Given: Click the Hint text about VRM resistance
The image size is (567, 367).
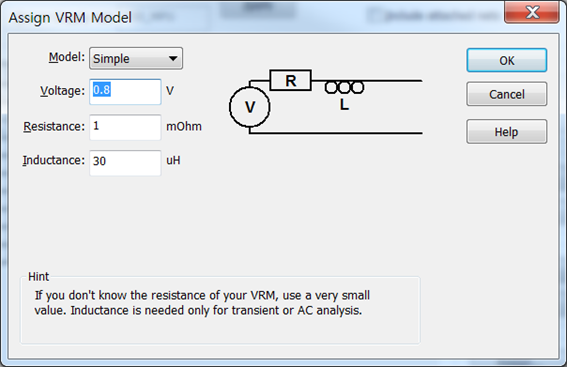Looking at the screenshot, I should (x=202, y=303).
